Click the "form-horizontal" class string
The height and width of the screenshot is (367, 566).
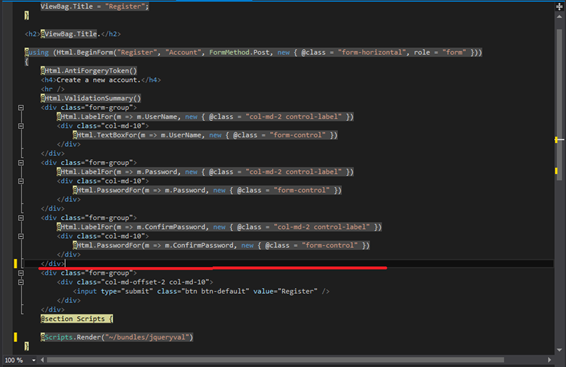coord(372,52)
